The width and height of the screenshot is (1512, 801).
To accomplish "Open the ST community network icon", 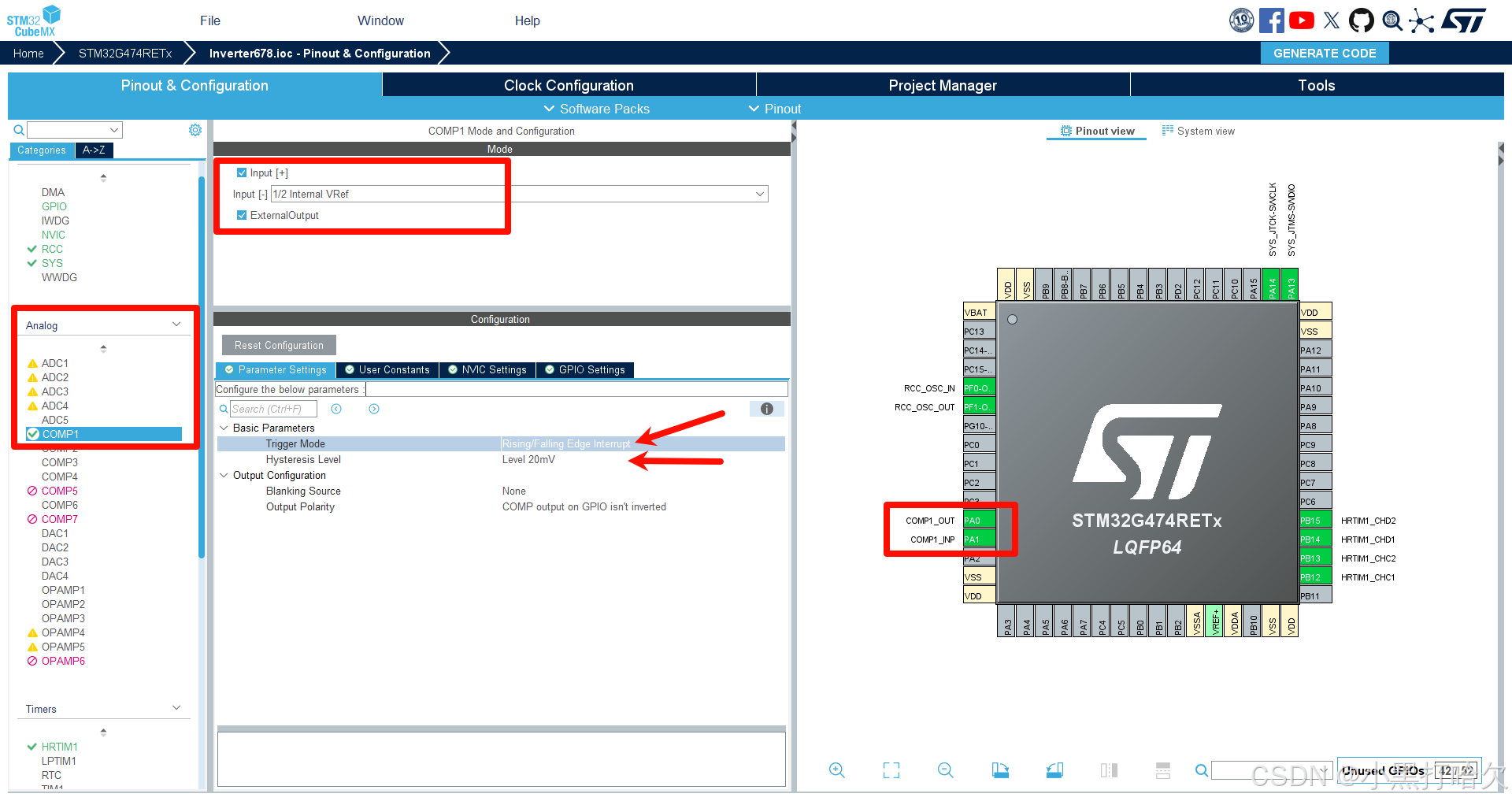I will click(1421, 20).
